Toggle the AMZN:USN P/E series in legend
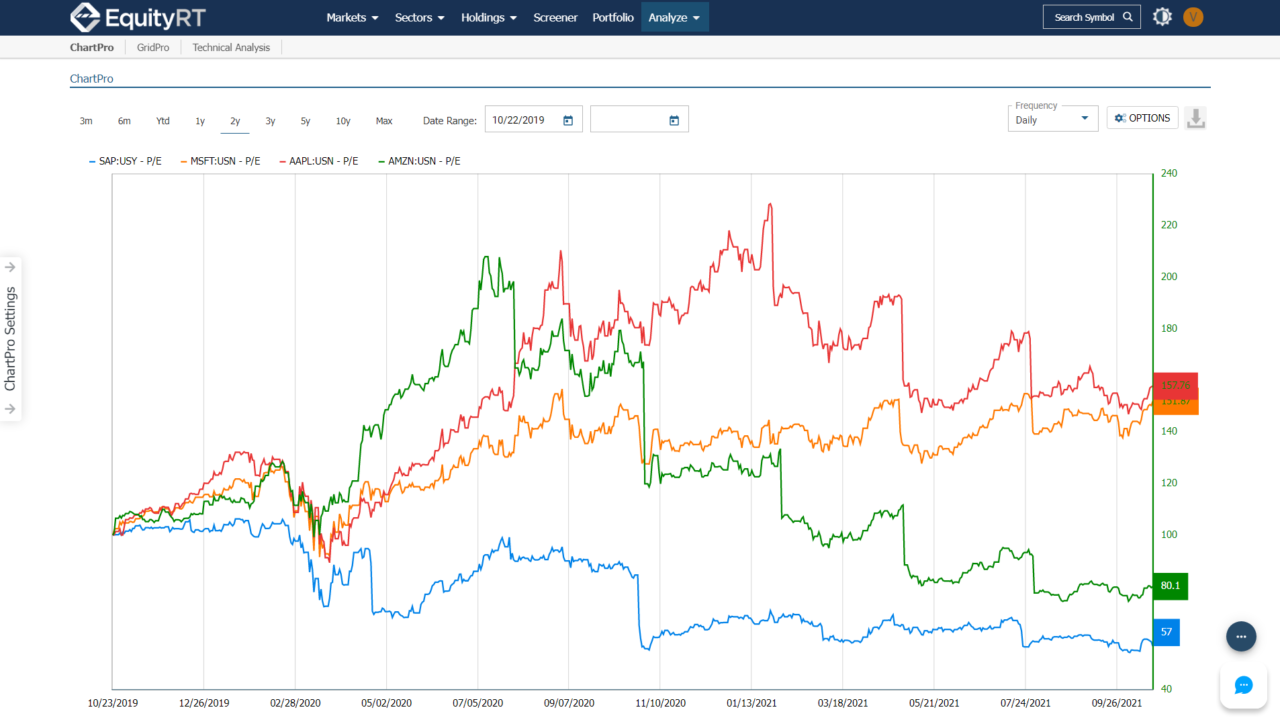 coord(423,161)
